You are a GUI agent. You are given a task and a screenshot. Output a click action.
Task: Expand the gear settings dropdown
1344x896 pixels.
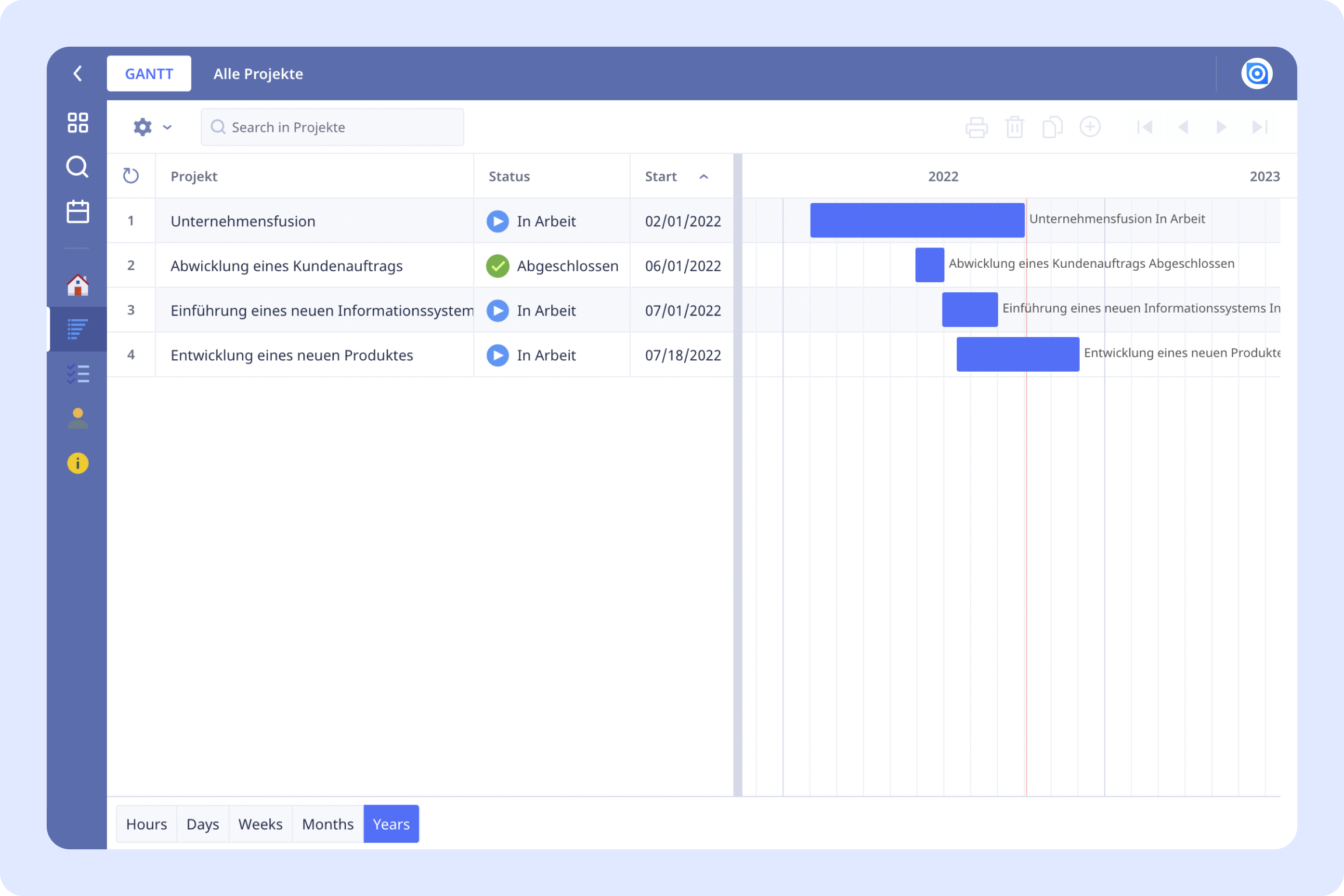point(152,127)
